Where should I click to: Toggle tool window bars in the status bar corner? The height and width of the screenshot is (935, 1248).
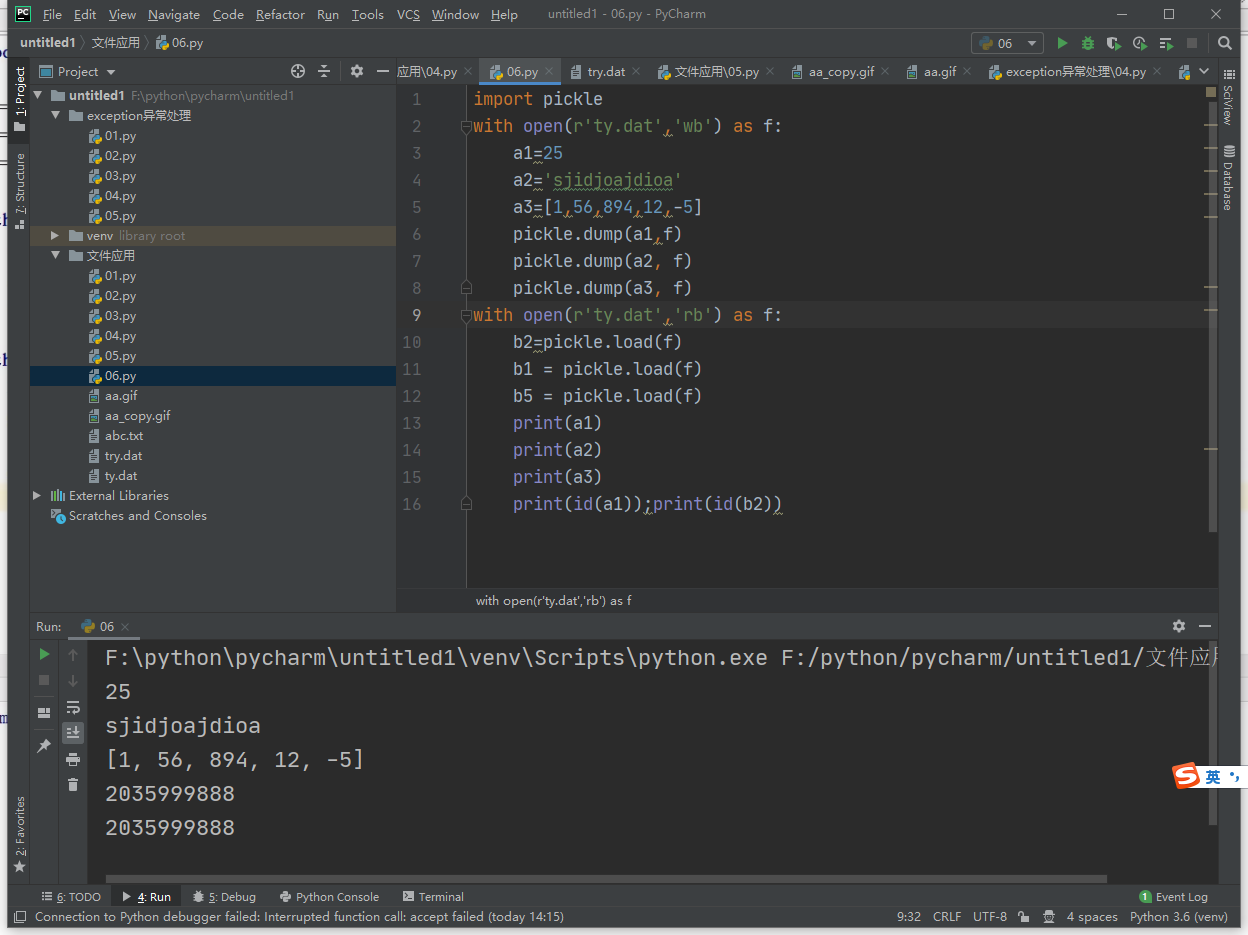click(x=19, y=917)
